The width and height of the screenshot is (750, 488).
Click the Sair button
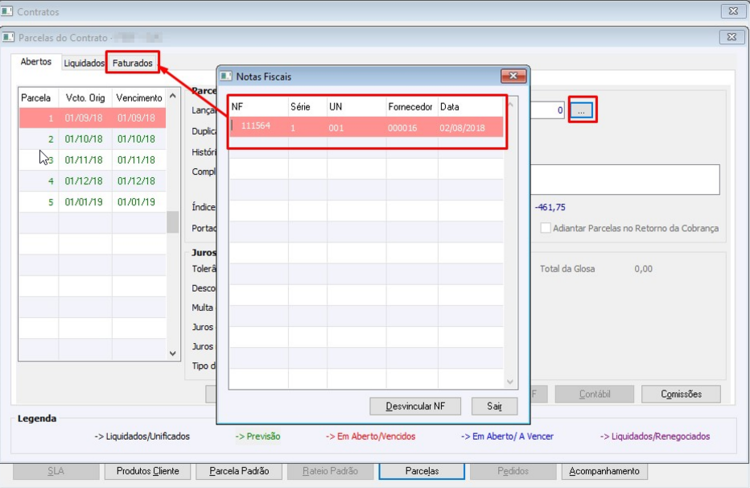pyautogui.click(x=494, y=406)
